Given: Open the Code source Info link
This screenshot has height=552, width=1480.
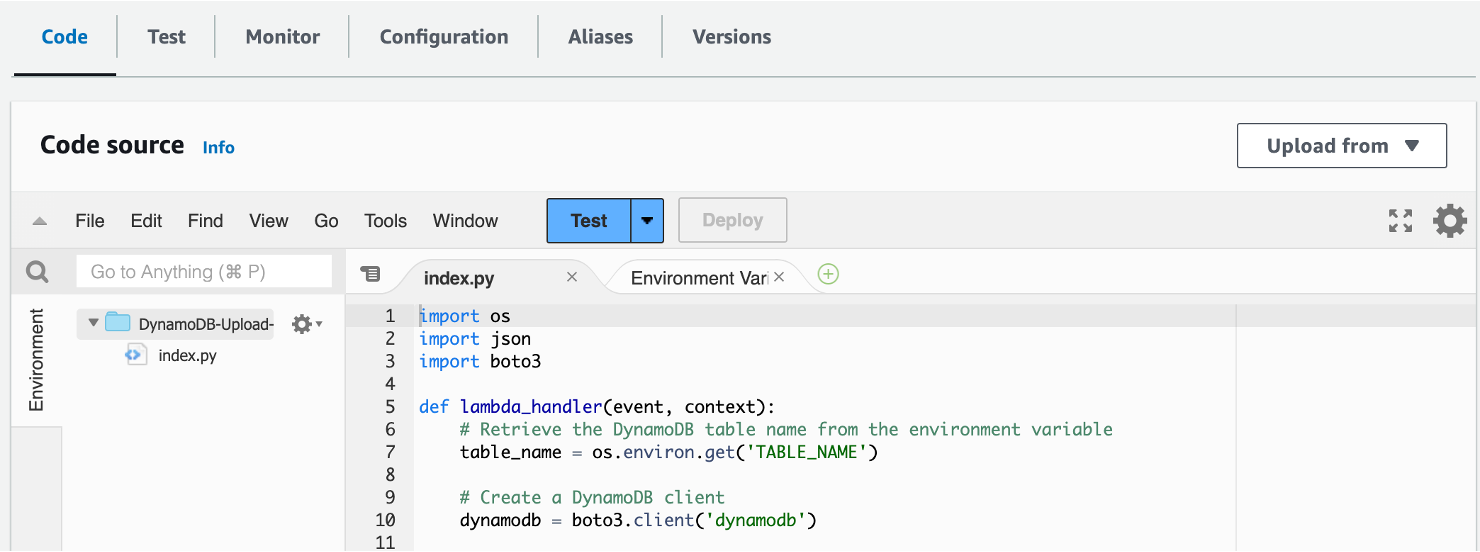Looking at the screenshot, I should point(218,147).
